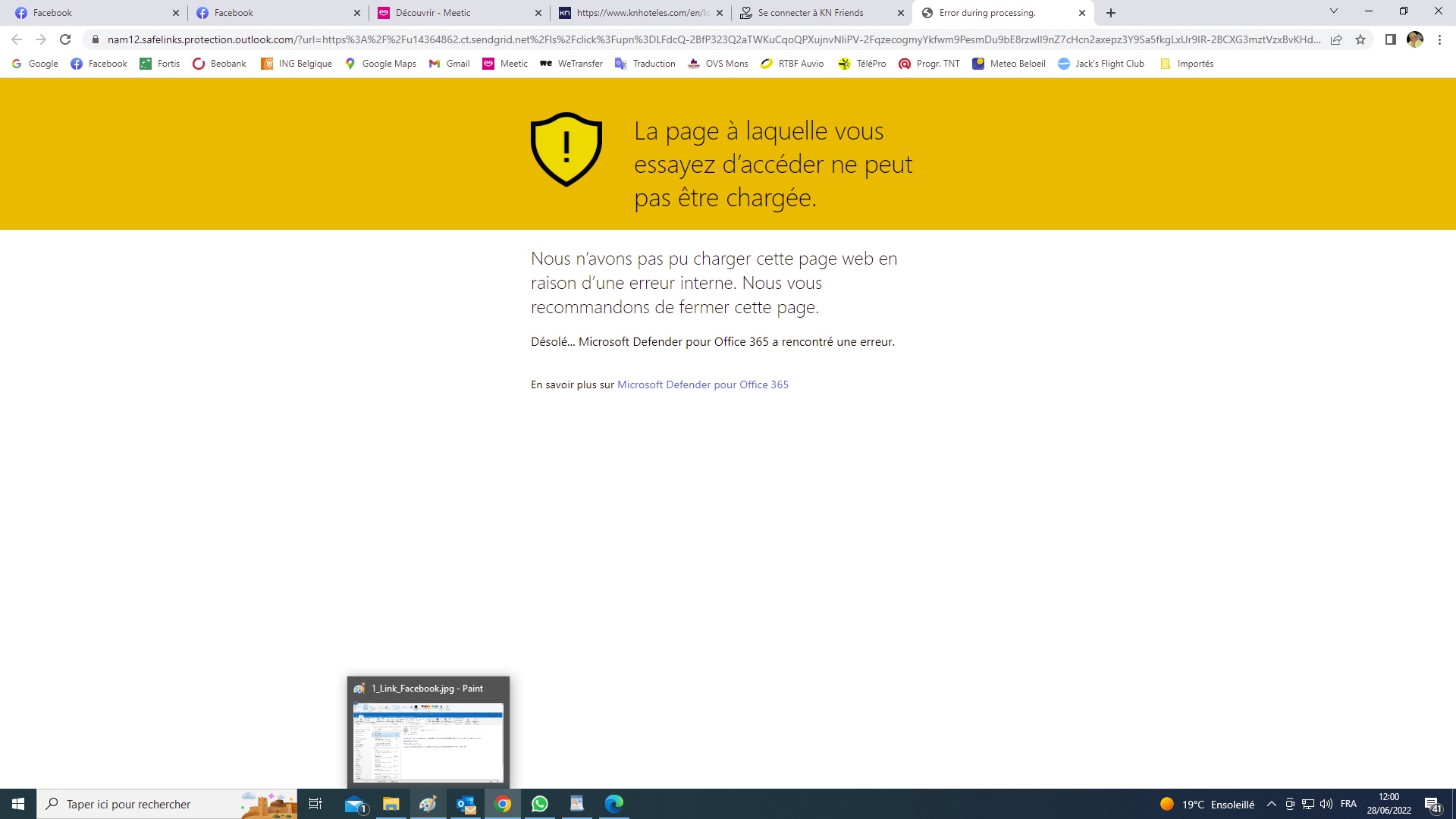Click the user profile avatar
This screenshot has height=819, width=1456.
point(1414,39)
